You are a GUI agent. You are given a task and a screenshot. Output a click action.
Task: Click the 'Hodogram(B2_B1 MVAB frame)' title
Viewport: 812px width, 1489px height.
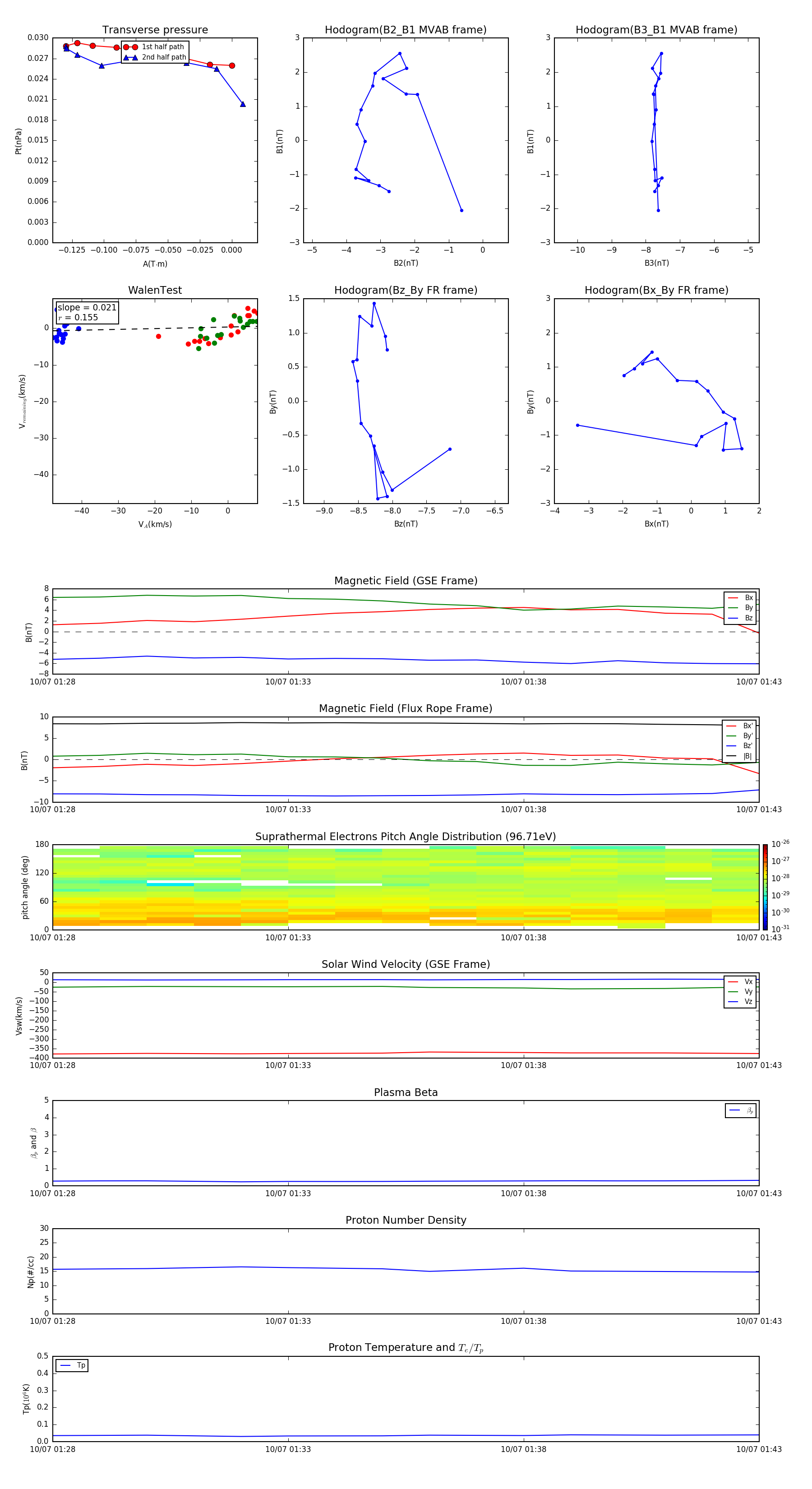406,30
